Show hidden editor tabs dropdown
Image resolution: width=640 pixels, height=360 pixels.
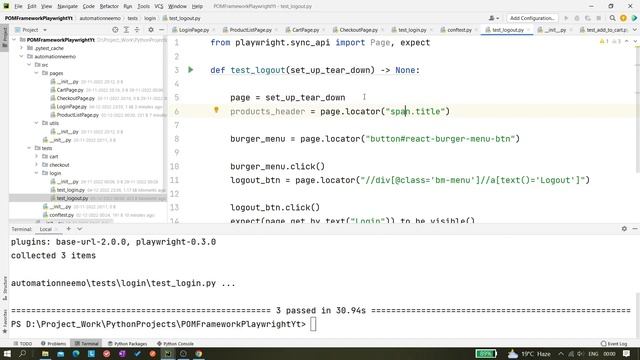click(635, 30)
